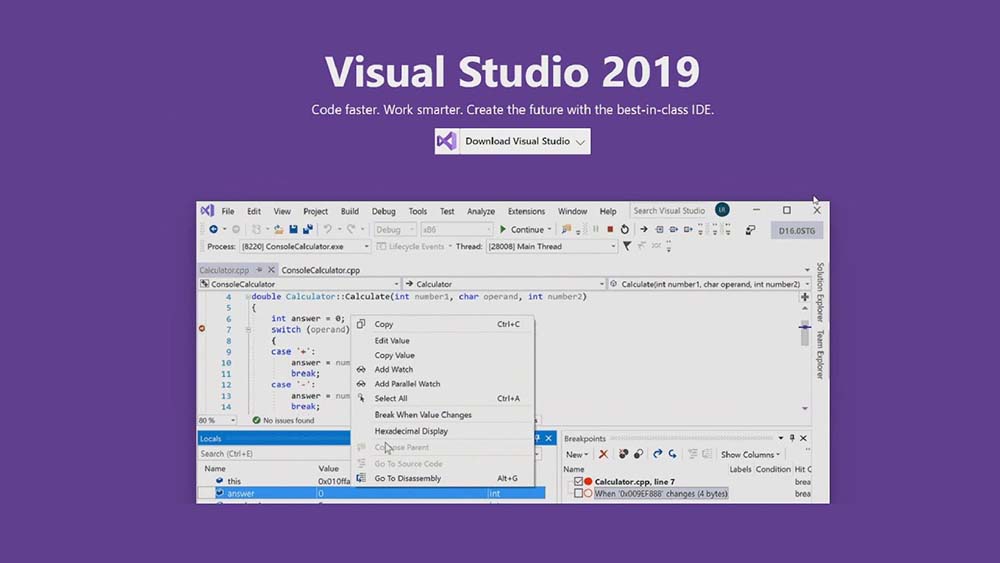Click the Undo arrow icon
Screen dimensions: 1000x563
coord(327,229)
